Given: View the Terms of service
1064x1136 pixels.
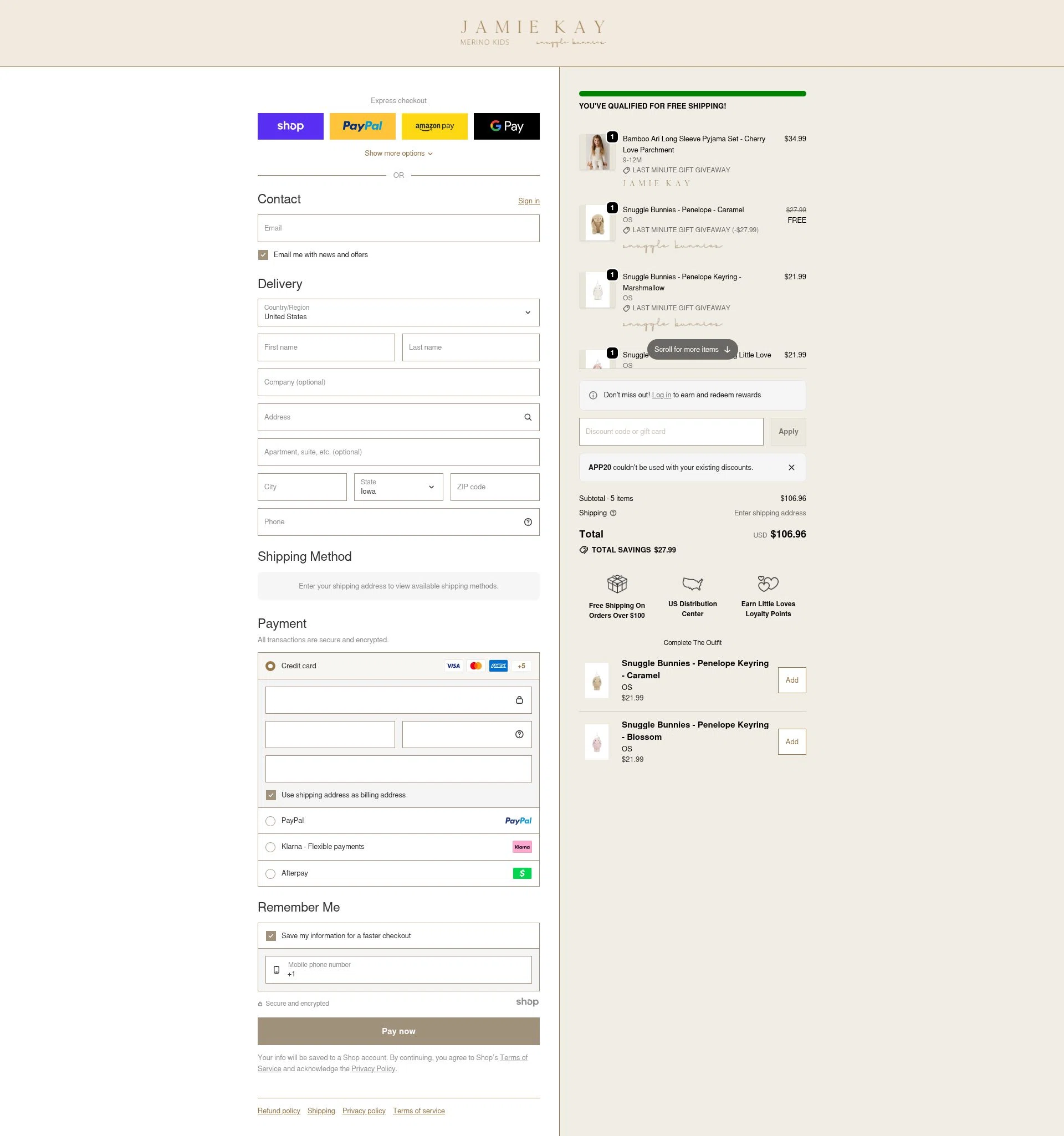Looking at the screenshot, I should point(418,1111).
